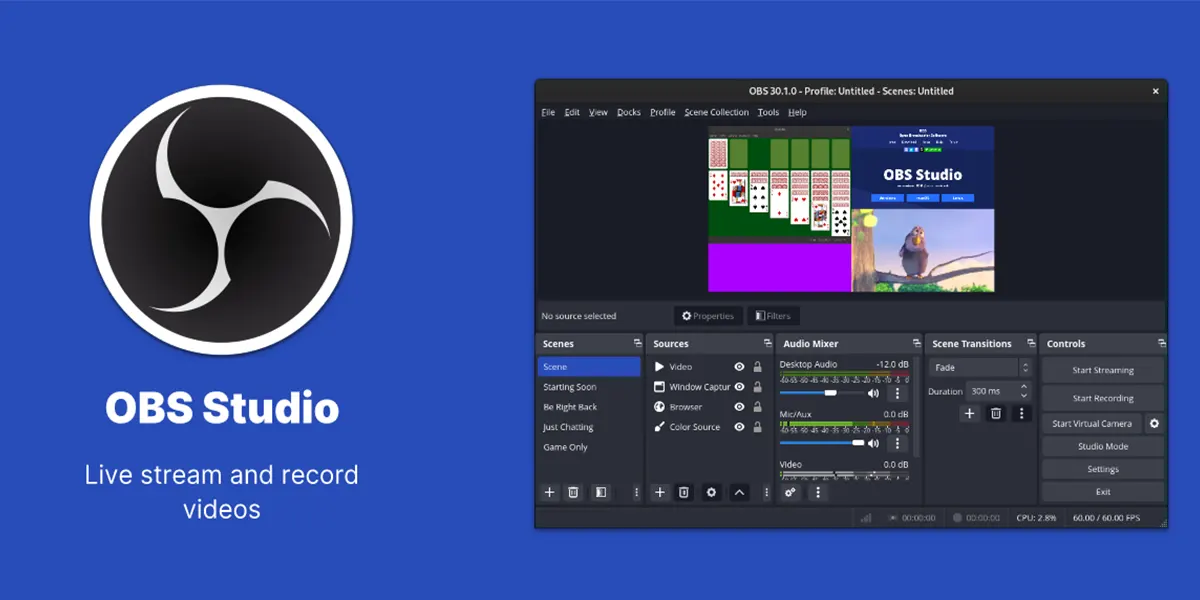The height and width of the screenshot is (600, 1200).
Task: Open Desktop Audio options three-dot menu
Action: click(x=897, y=393)
